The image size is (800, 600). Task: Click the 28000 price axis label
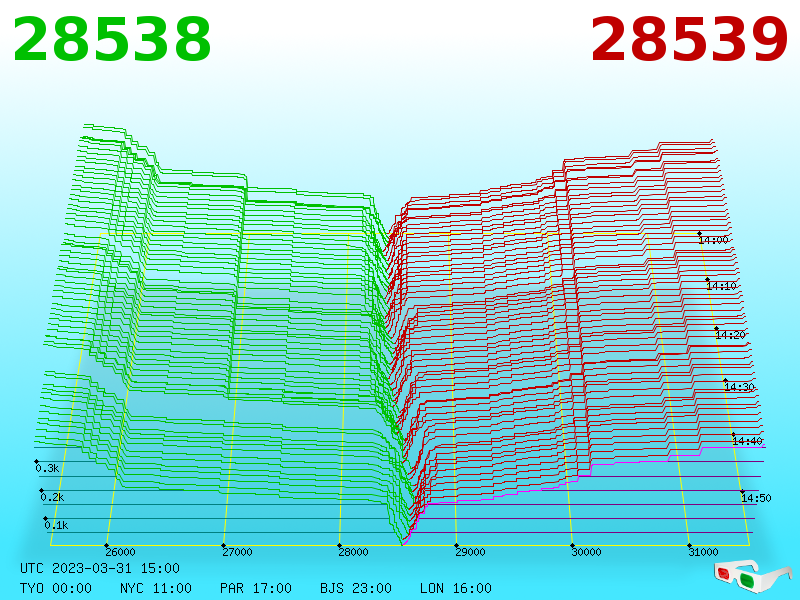pos(353,552)
